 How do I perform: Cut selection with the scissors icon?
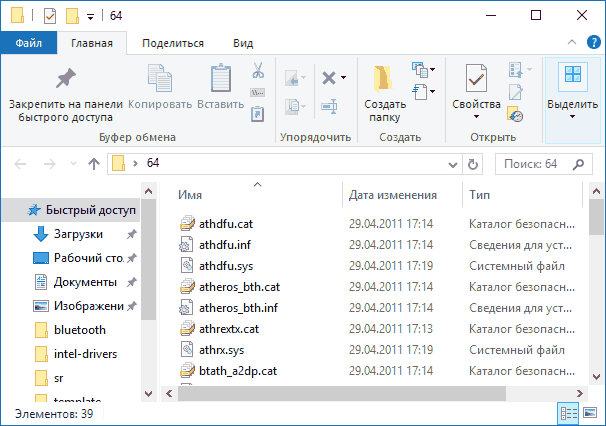(x=258, y=70)
